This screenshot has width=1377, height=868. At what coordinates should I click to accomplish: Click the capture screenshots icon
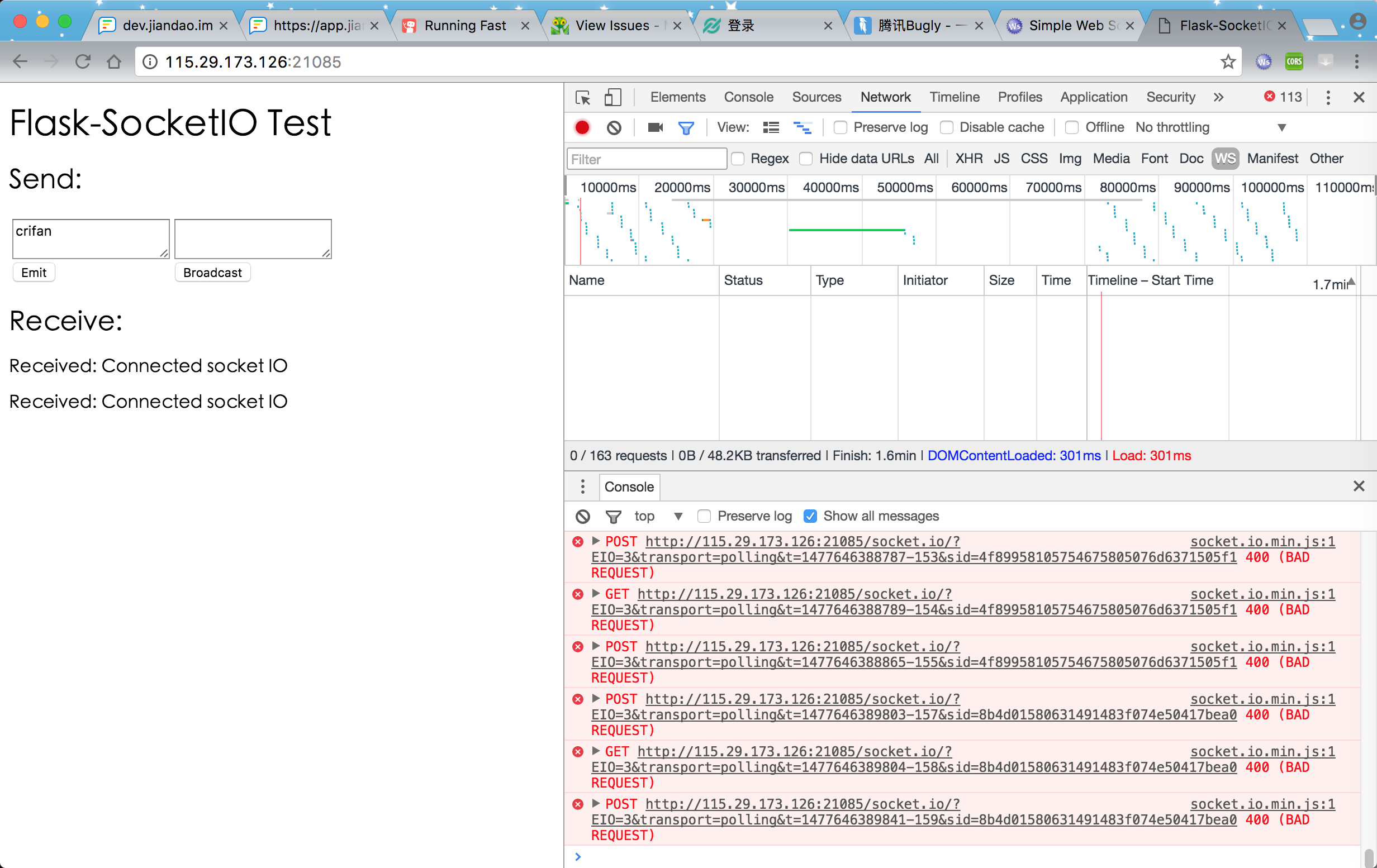[656, 127]
